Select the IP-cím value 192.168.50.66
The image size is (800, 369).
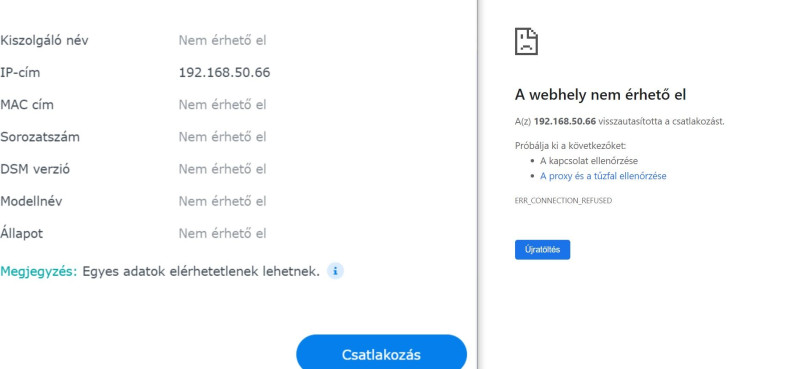(224, 72)
